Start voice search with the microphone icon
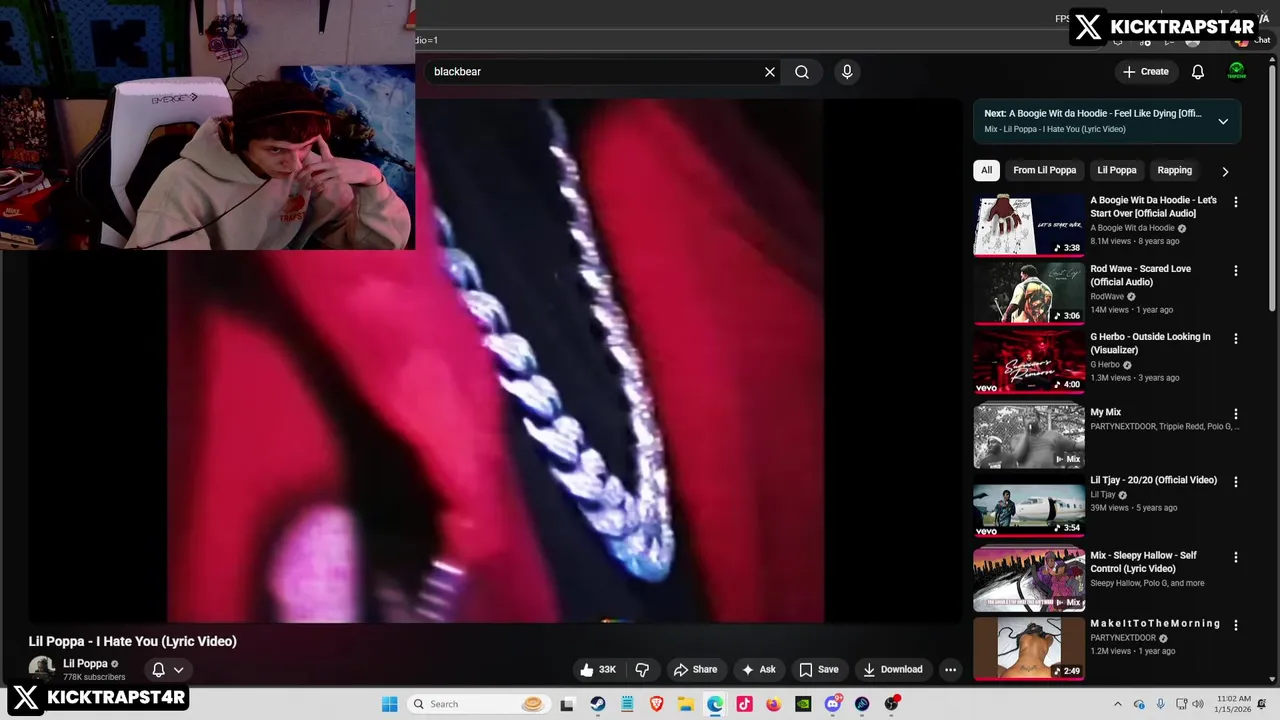The height and width of the screenshot is (720, 1280). tap(847, 72)
